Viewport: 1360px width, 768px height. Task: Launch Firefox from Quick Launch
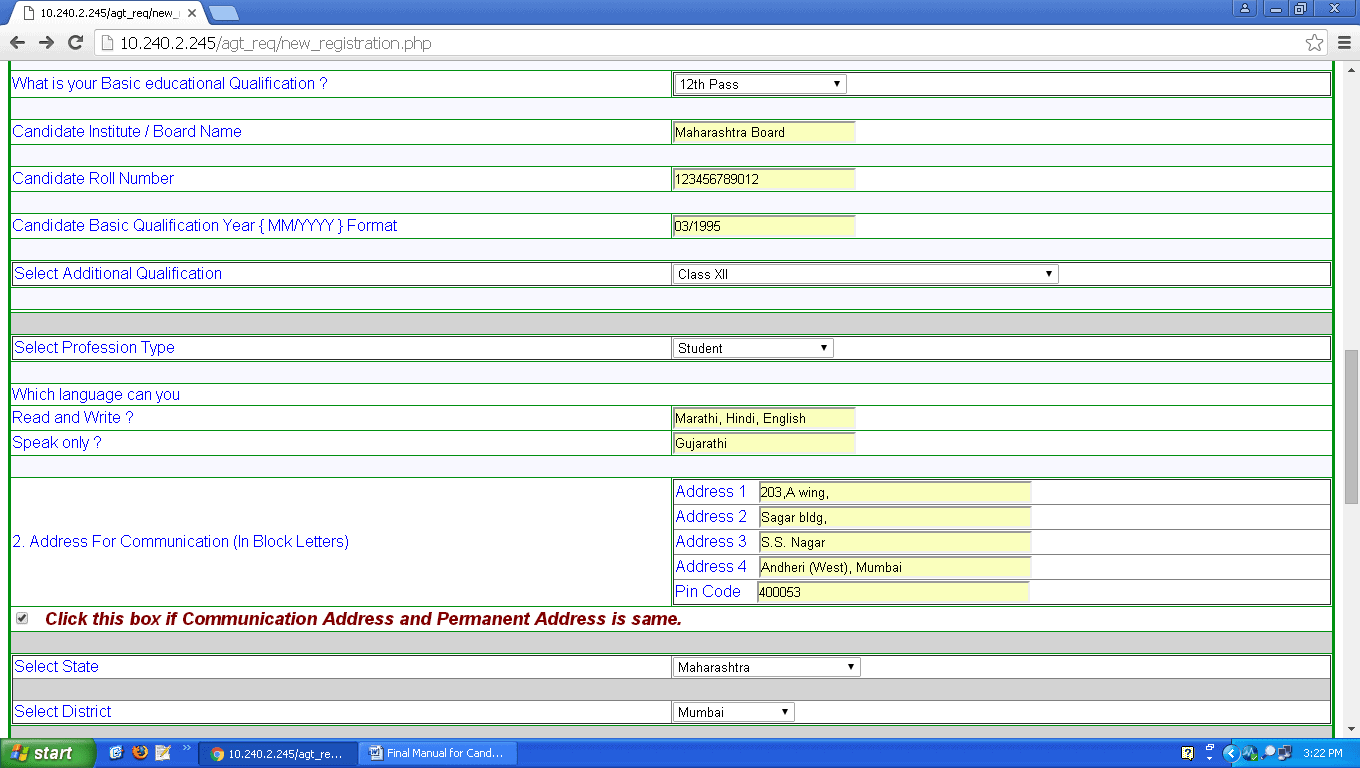(x=140, y=752)
